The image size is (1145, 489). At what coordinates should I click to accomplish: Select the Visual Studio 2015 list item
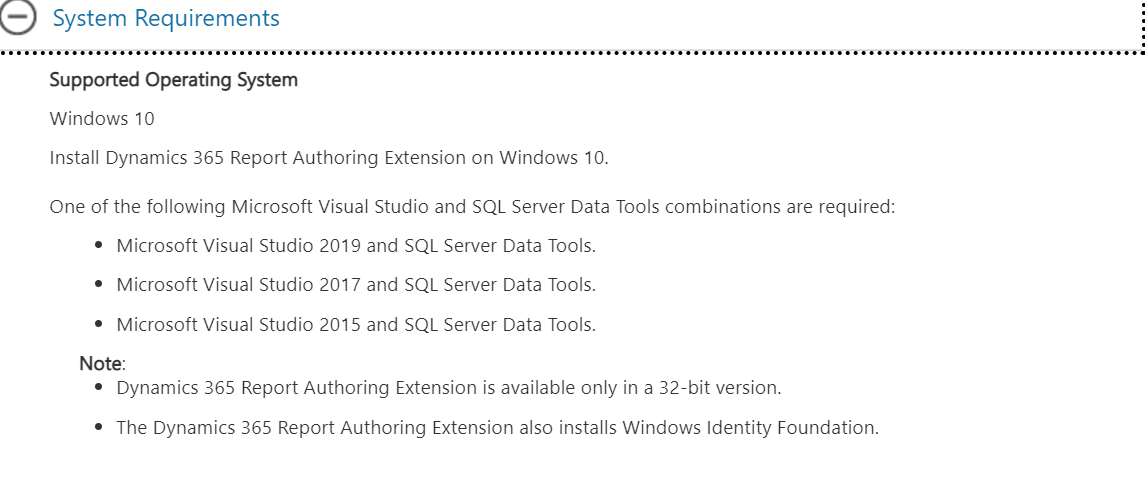(356, 324)
